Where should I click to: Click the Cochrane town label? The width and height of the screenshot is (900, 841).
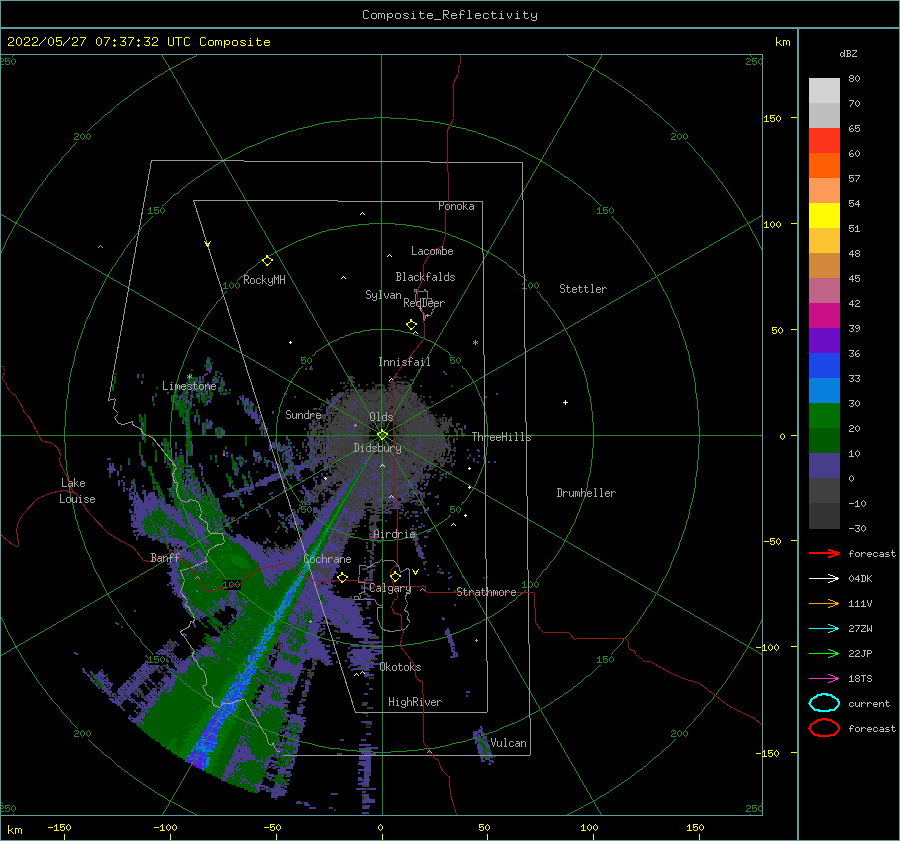click(327, 559)
